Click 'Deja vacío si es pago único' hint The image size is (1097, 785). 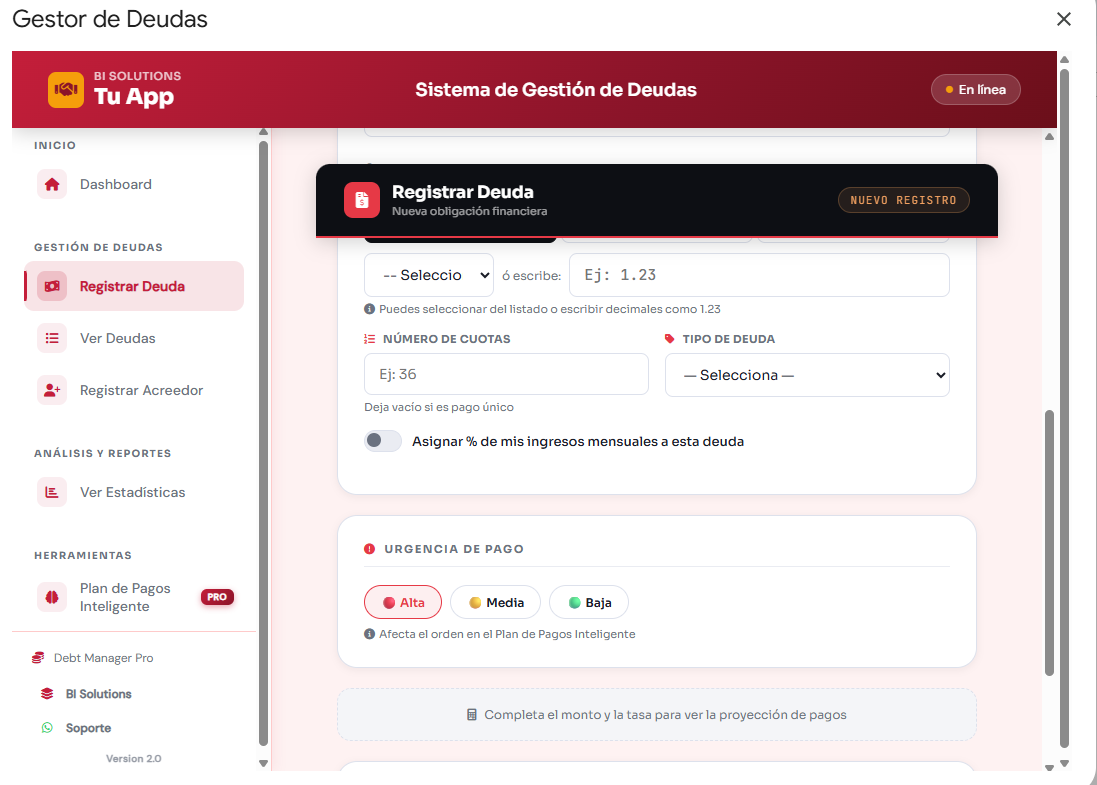(x=439, y=407)
